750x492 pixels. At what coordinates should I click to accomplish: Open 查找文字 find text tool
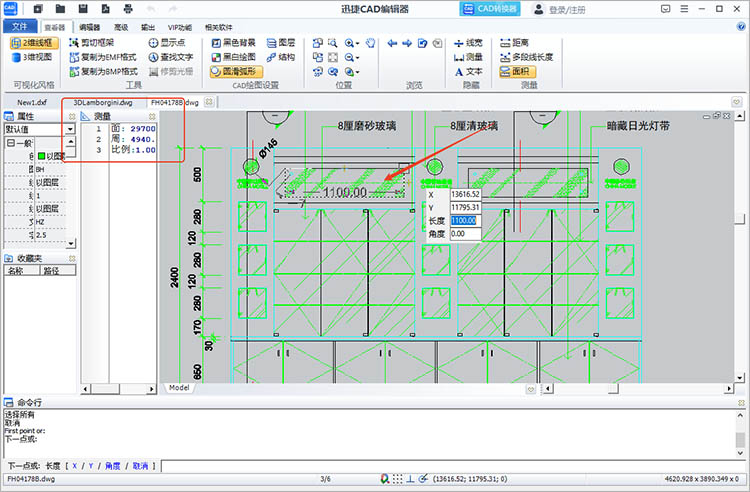click(x=170, y=57)
